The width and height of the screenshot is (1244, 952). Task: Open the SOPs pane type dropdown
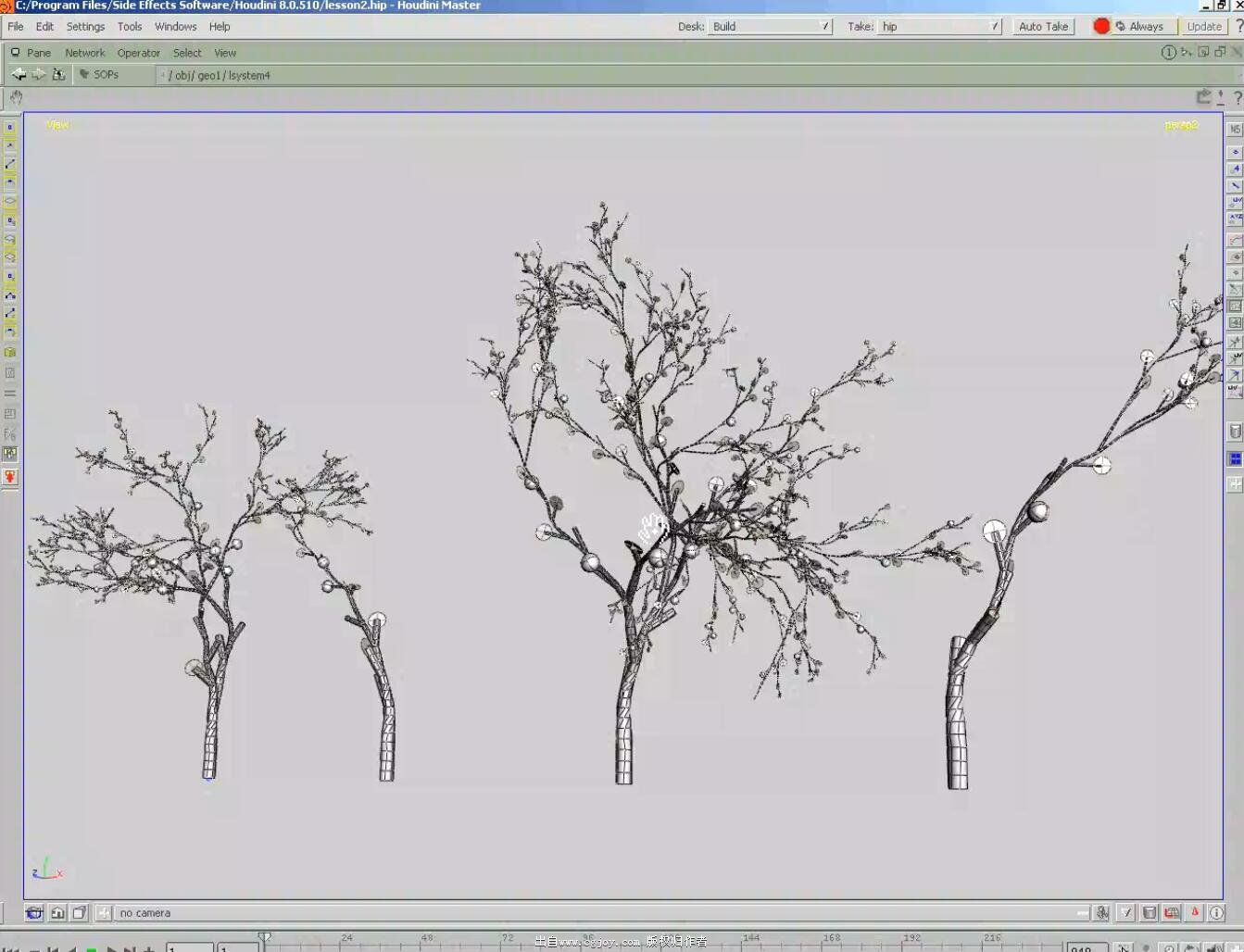coord(115,74)
